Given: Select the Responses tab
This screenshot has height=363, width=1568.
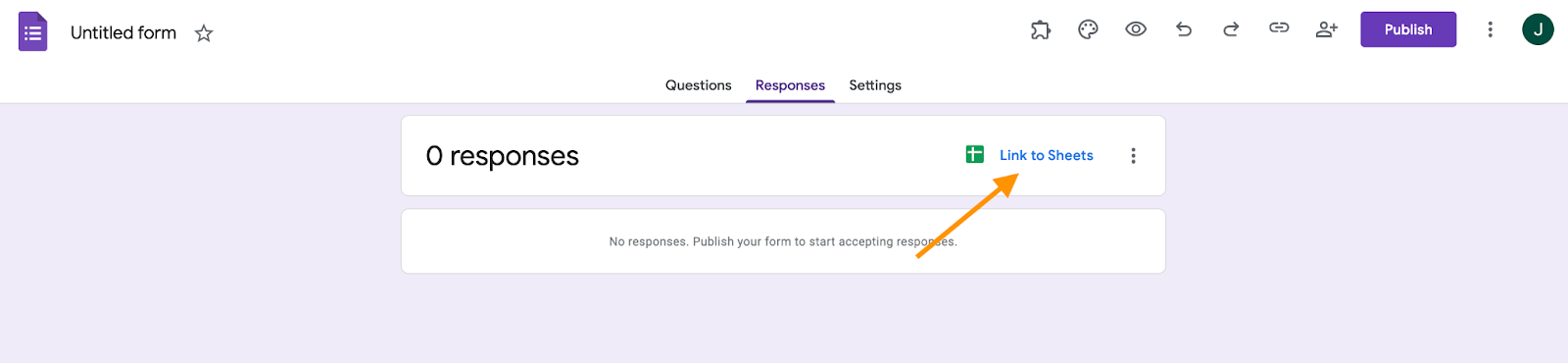Looking at the screenshot, I should 790,85.
